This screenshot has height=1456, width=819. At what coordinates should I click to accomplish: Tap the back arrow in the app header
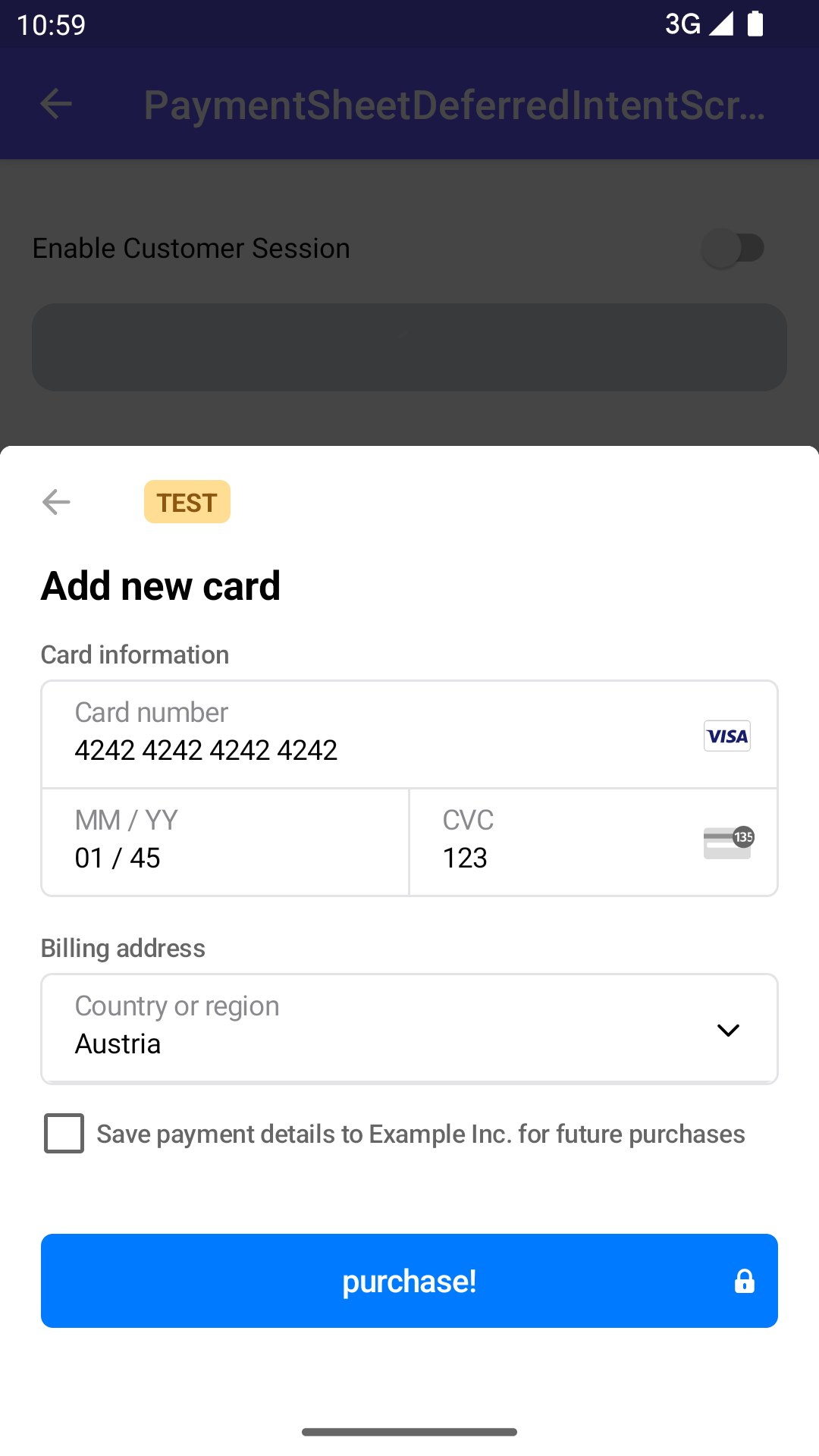click(x=56, y=104)
